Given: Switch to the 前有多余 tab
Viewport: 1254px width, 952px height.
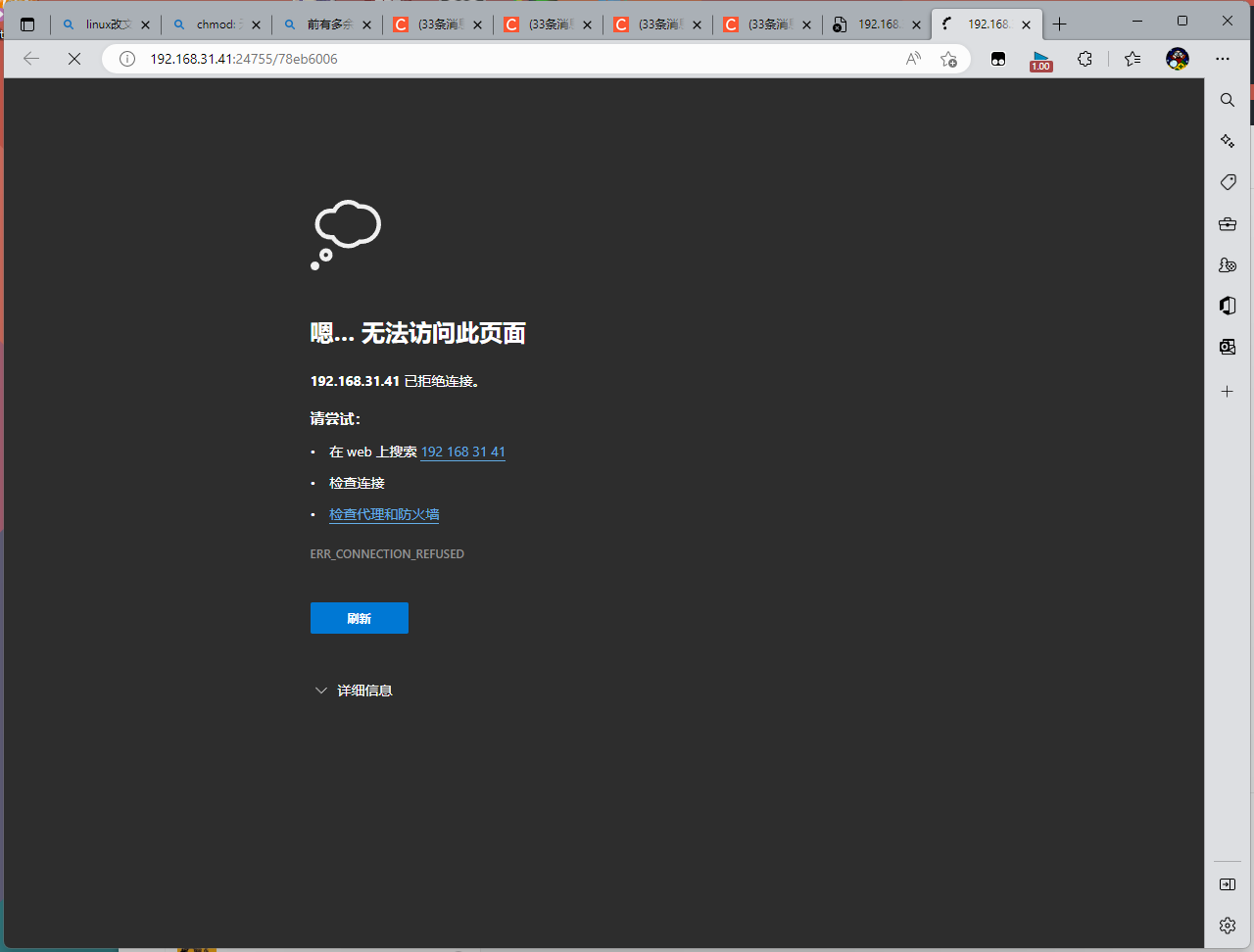Looking at the screenshot, I should (x=327, y=24).
